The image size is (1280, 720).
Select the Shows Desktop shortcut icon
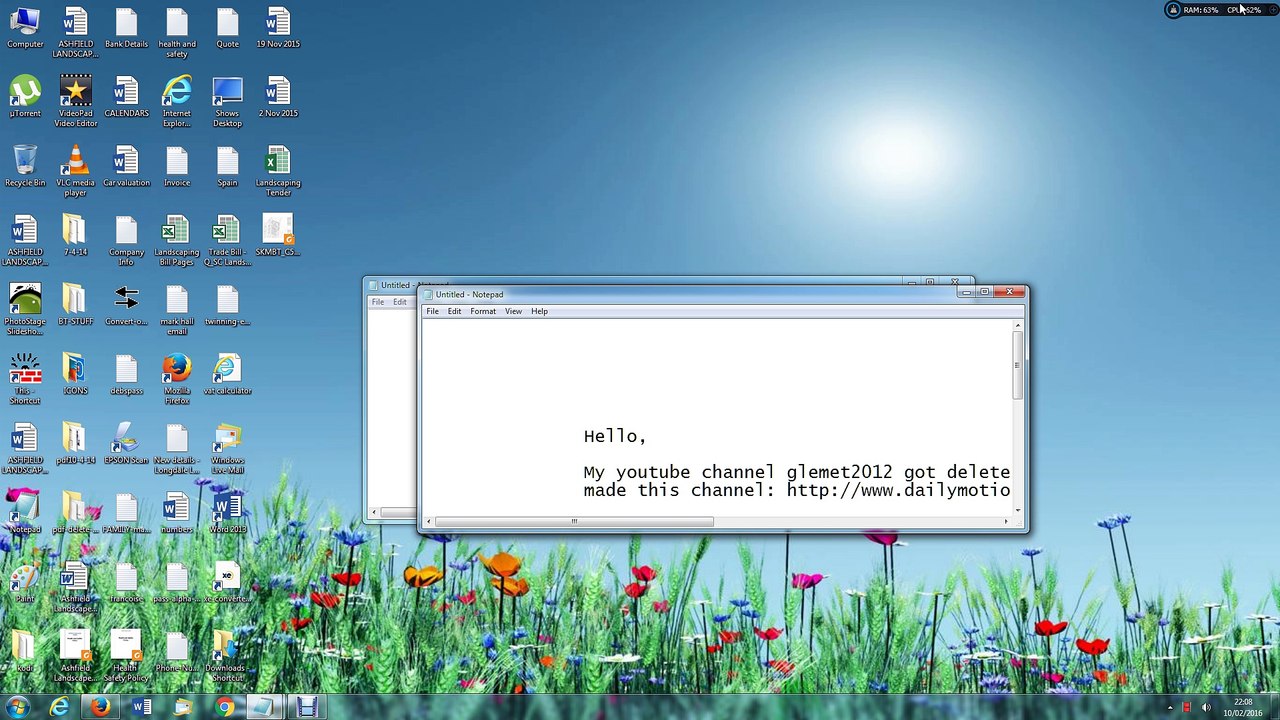227,102
